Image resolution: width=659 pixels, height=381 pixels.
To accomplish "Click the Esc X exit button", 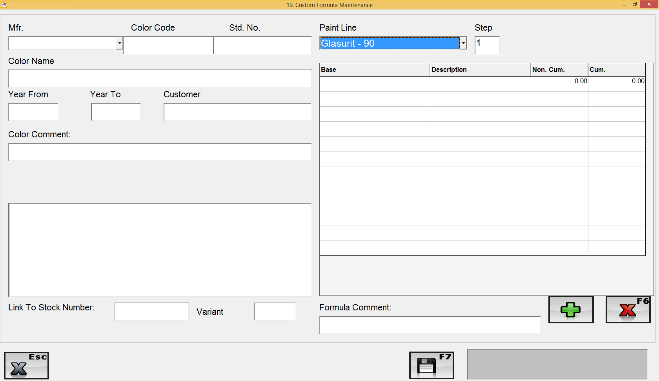I will (26, 365).
